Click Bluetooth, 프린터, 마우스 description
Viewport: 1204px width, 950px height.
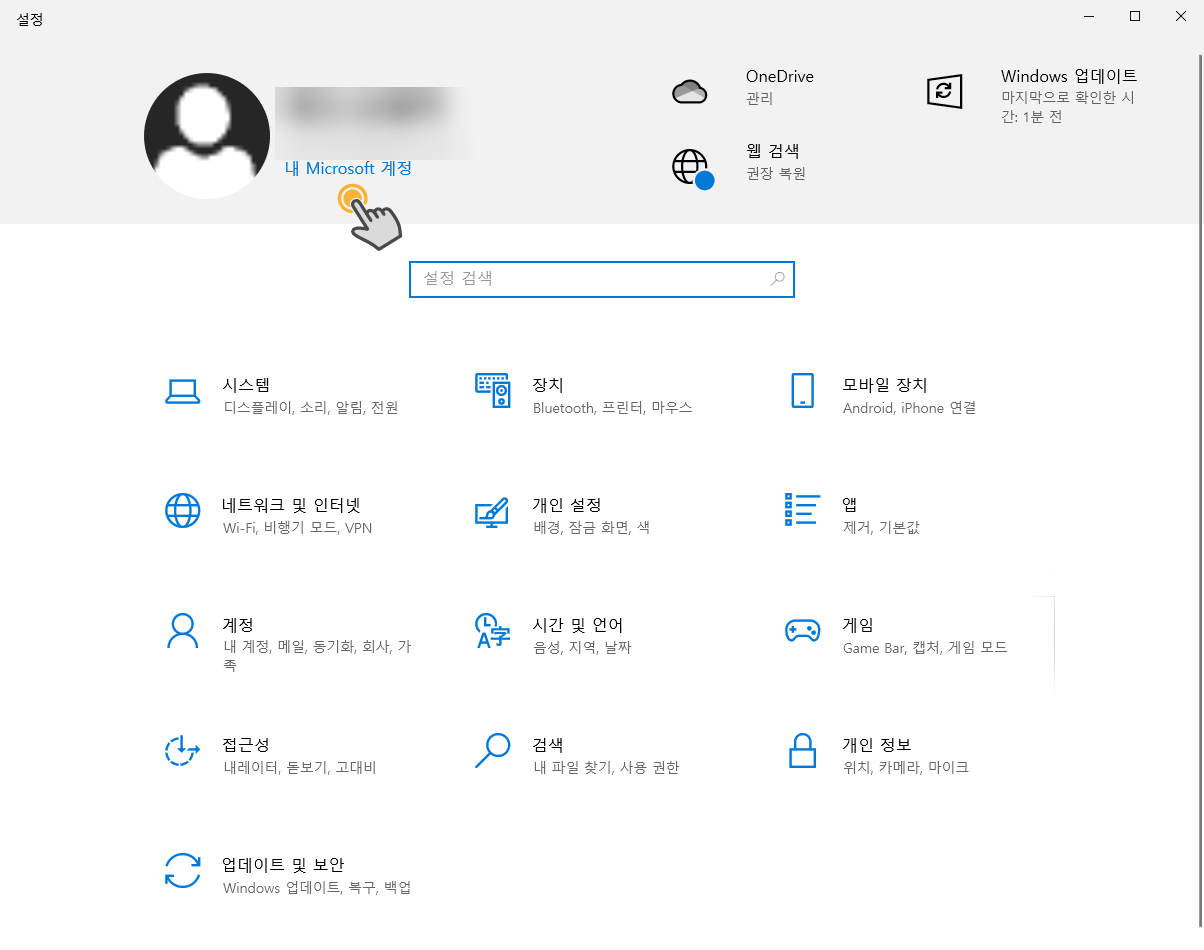coord(613,408)
